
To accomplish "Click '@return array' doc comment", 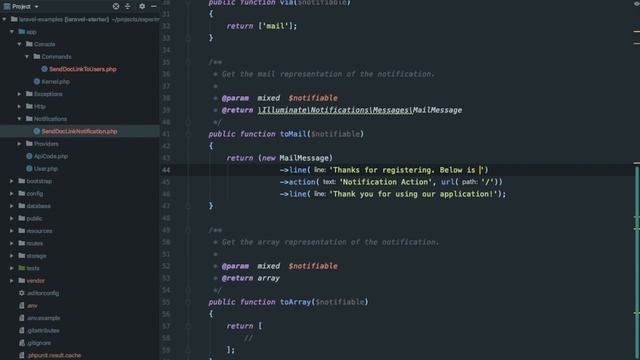I will (251, 278).
